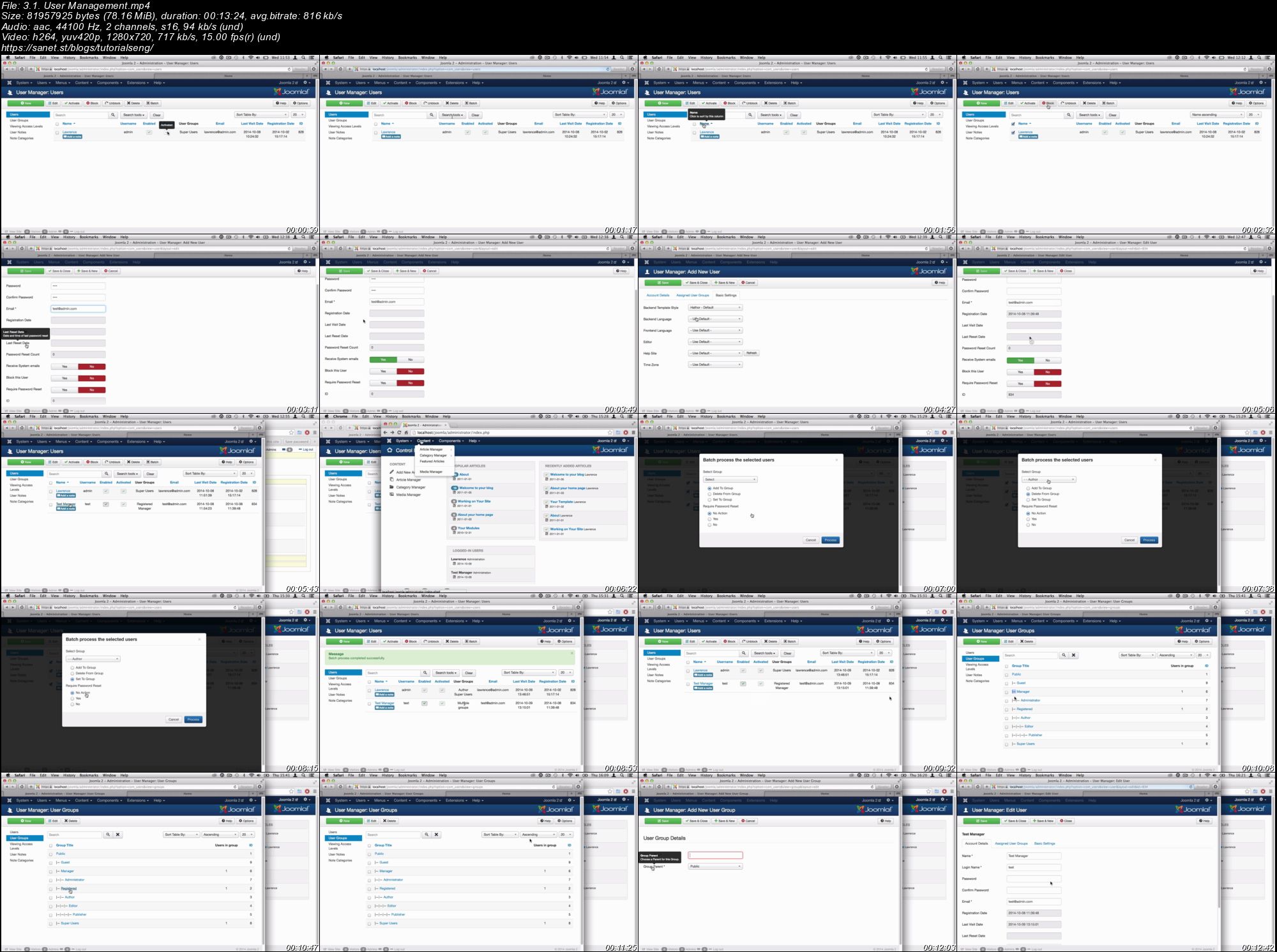The width and height of the screenshot is (1277, 952).
Task: Select the Set To Group radio in the 00:08:15 frame
Action: pyautogui.click(x=72, y=679)
